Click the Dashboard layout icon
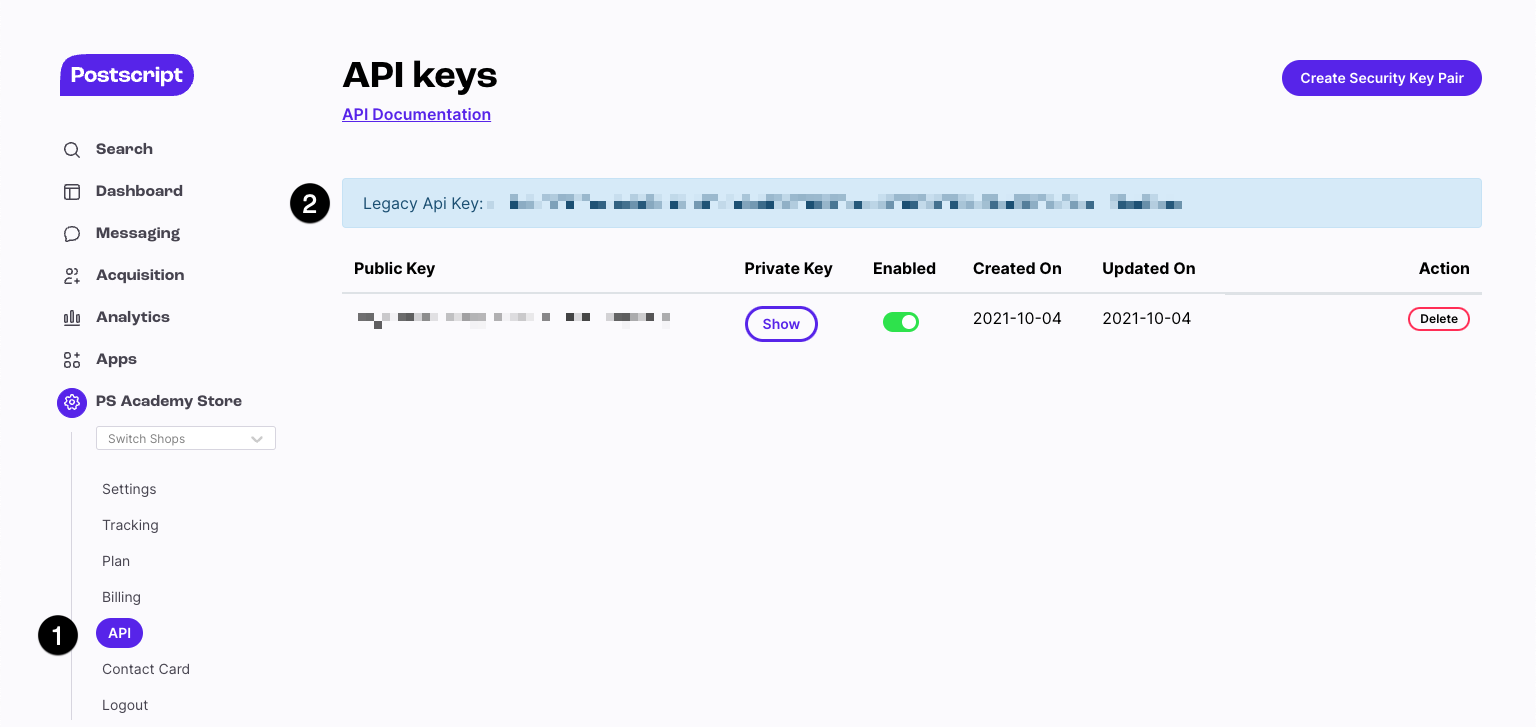1536x727 pixels. coord(72,192)
